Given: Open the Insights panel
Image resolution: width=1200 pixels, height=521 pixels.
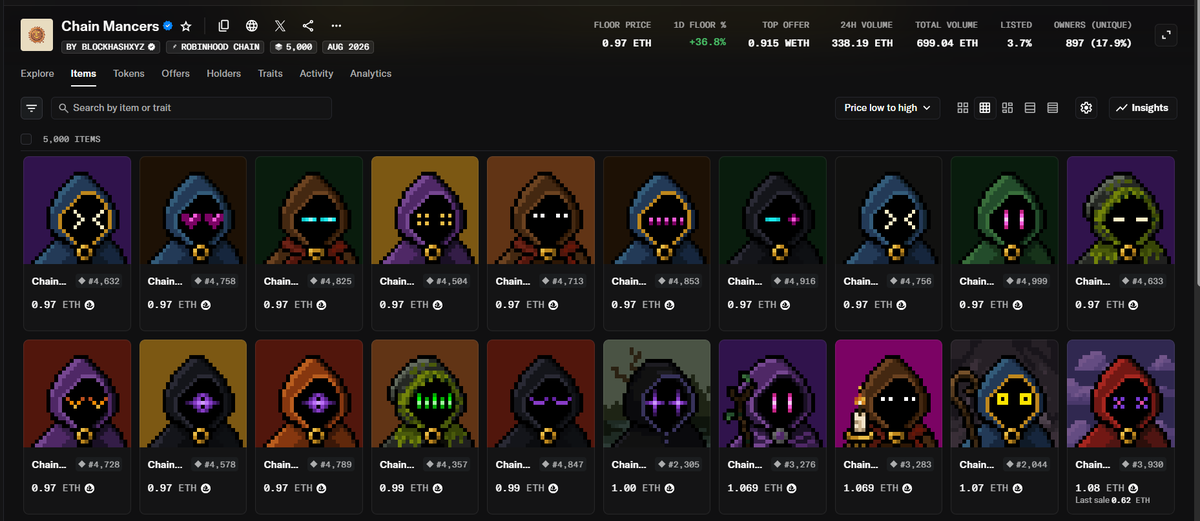Looking at the screenshot, I should pyautogui.click(x=1142, y=108).
